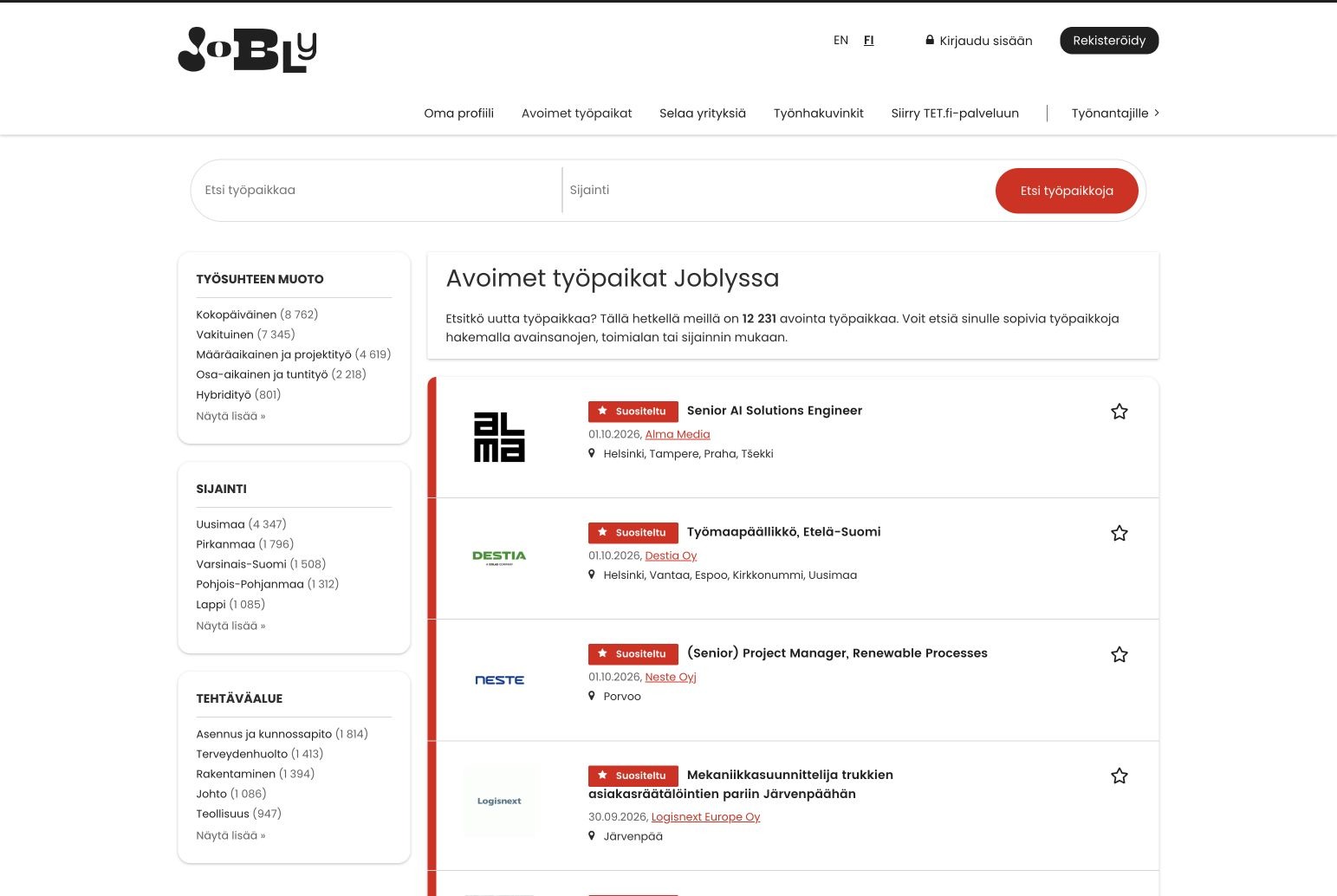Select the FI language option
Image resolution: width=1337 pixels, height=896 pixels.
tap(869, 41)
